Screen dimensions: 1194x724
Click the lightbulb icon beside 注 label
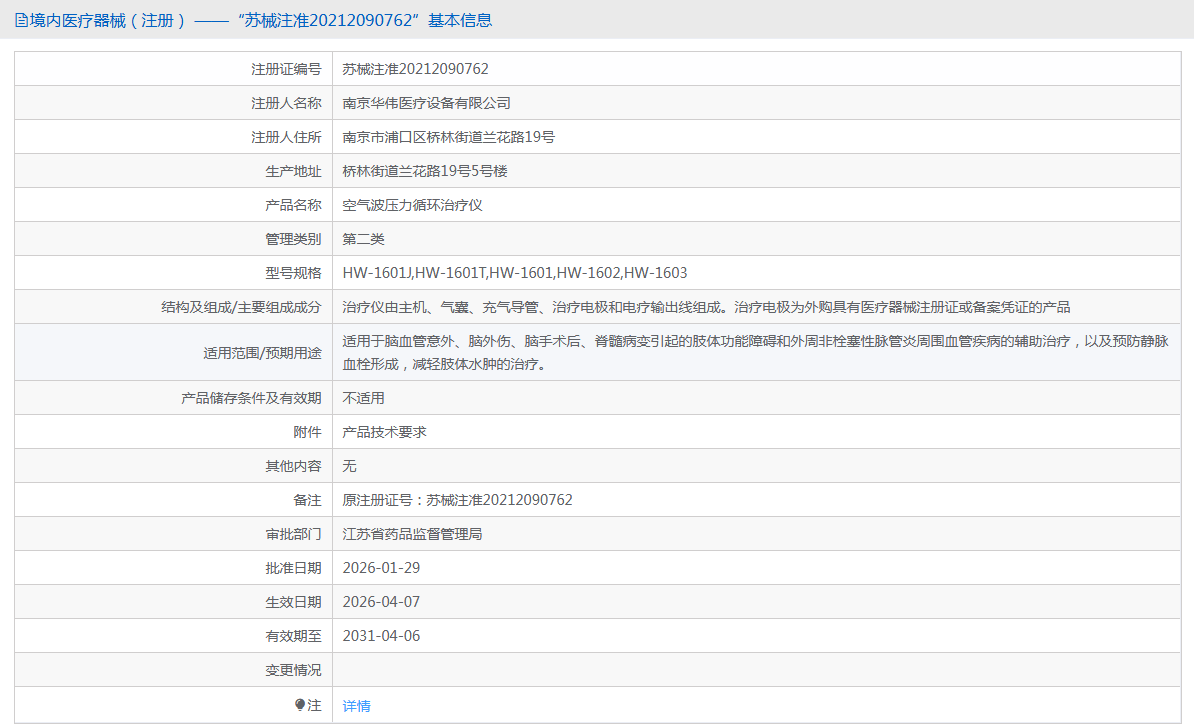(x=300, y=705)
